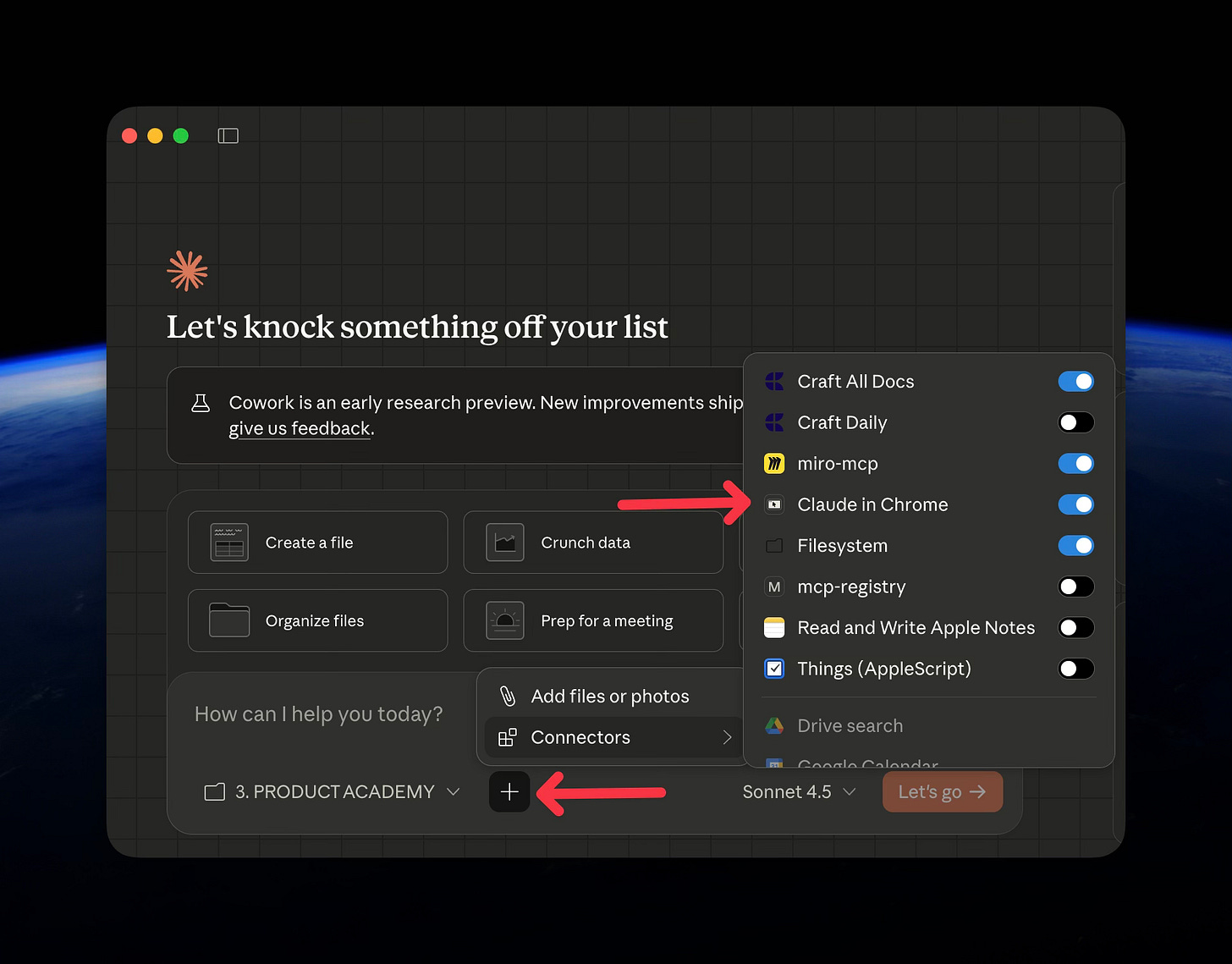Image resolution: width=1232 pixels, height=964 pixels.
Task: Click the paperclip attachment icon
Action: point(508,696)
